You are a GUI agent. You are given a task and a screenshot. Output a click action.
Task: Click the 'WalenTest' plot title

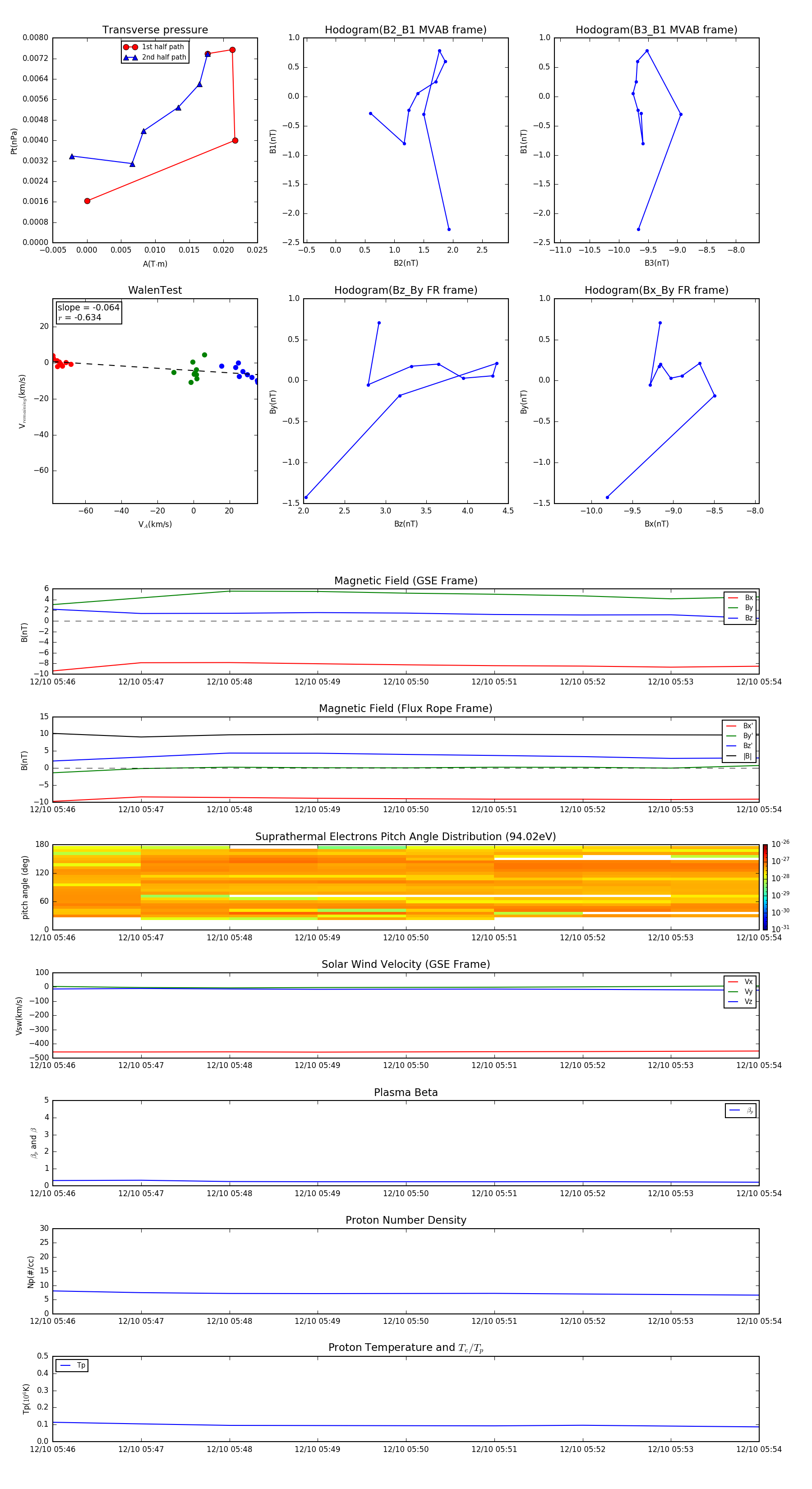(155, 290)
